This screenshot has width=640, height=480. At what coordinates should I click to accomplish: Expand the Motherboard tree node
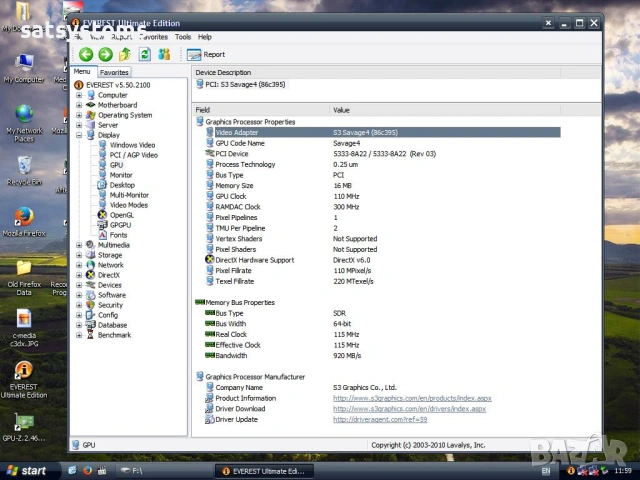79,105
